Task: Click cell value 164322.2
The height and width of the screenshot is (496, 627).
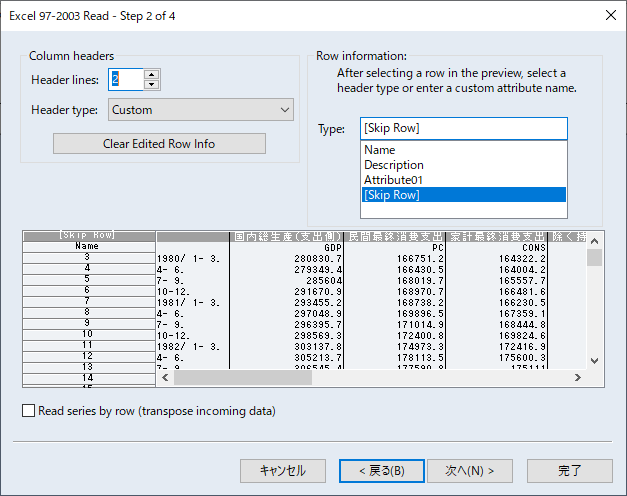Action: [x=496, y=259]
